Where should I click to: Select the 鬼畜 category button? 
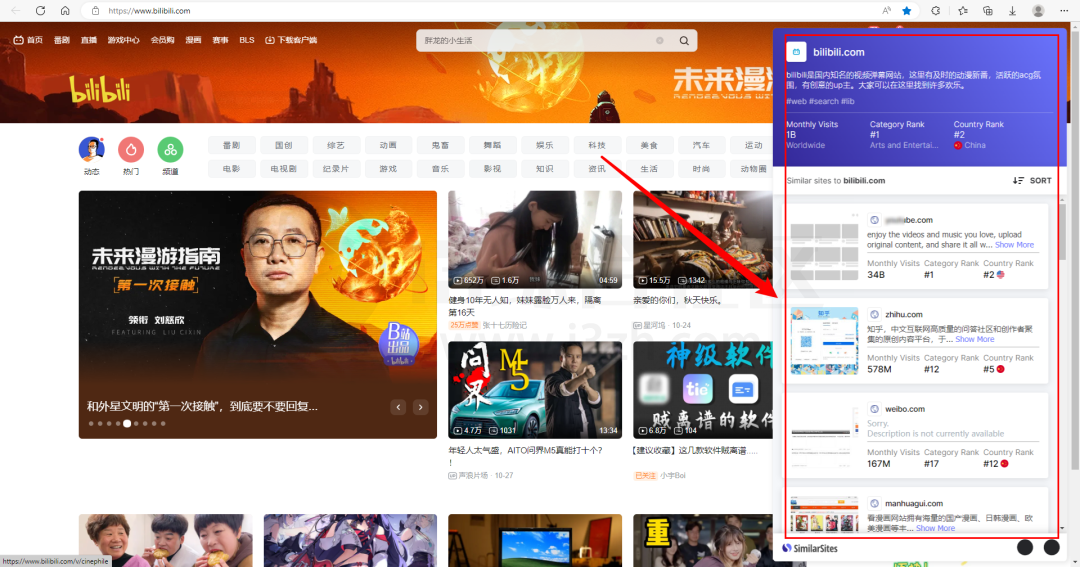point(440,145)
